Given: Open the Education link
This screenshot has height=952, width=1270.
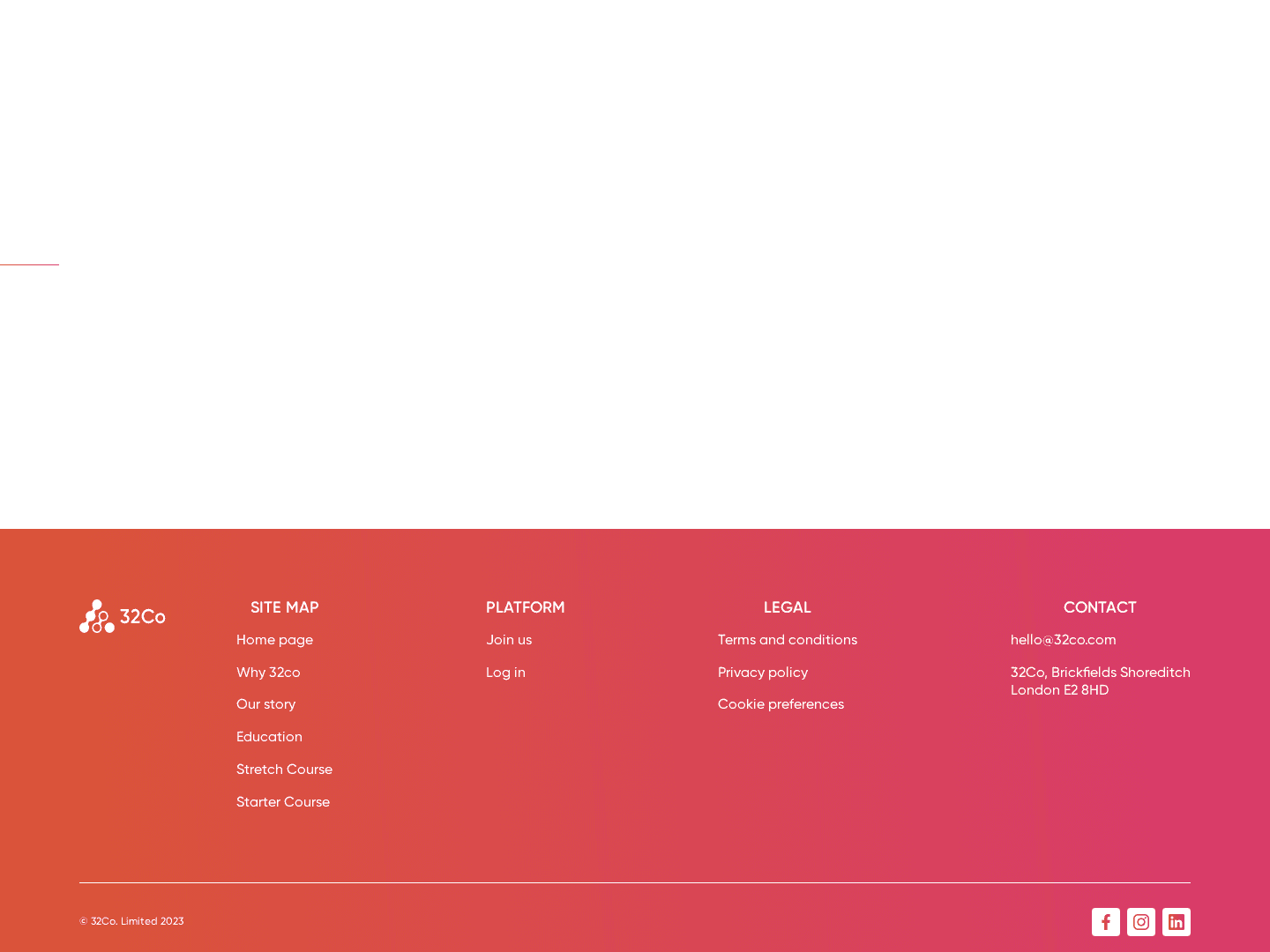Looking at the screenshot, I should pyautogui.click(x=269, y=737).
